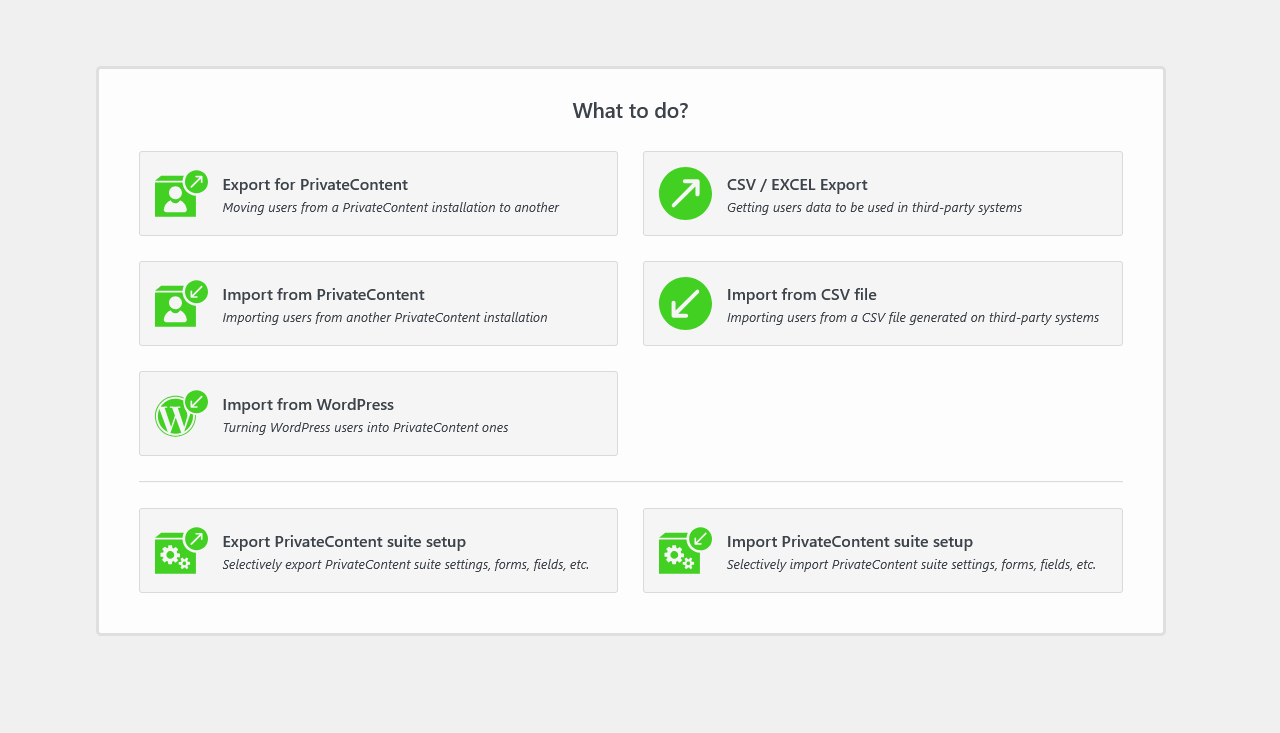Click "Getting users data" third-party systems description
Image resolution: width=1280 pixels, height=733 pixels.
[x=874, y=208]
